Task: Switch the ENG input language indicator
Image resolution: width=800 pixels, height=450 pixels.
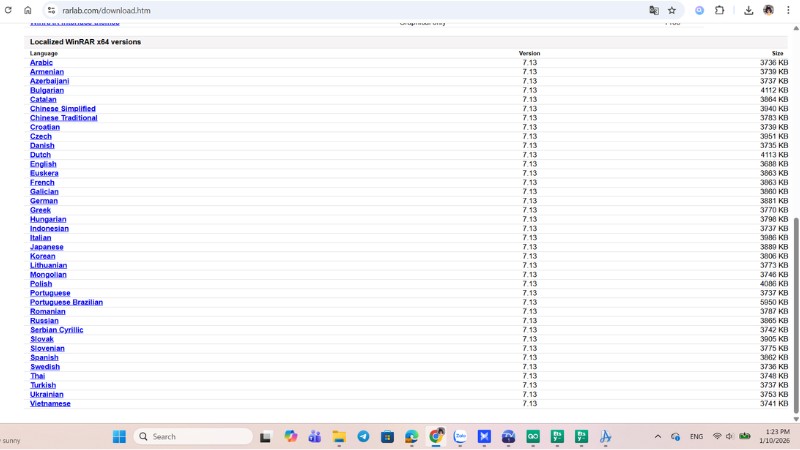Action: [696, 437]
